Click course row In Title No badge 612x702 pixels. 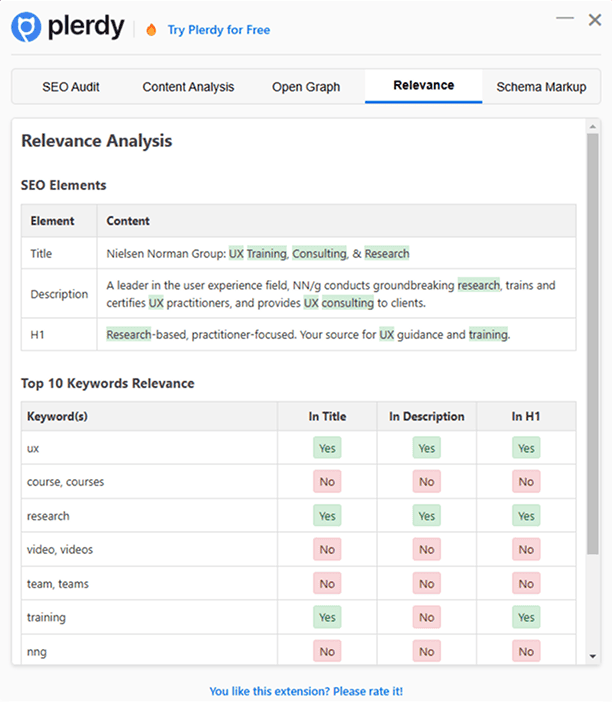click(x=327, y=482)
